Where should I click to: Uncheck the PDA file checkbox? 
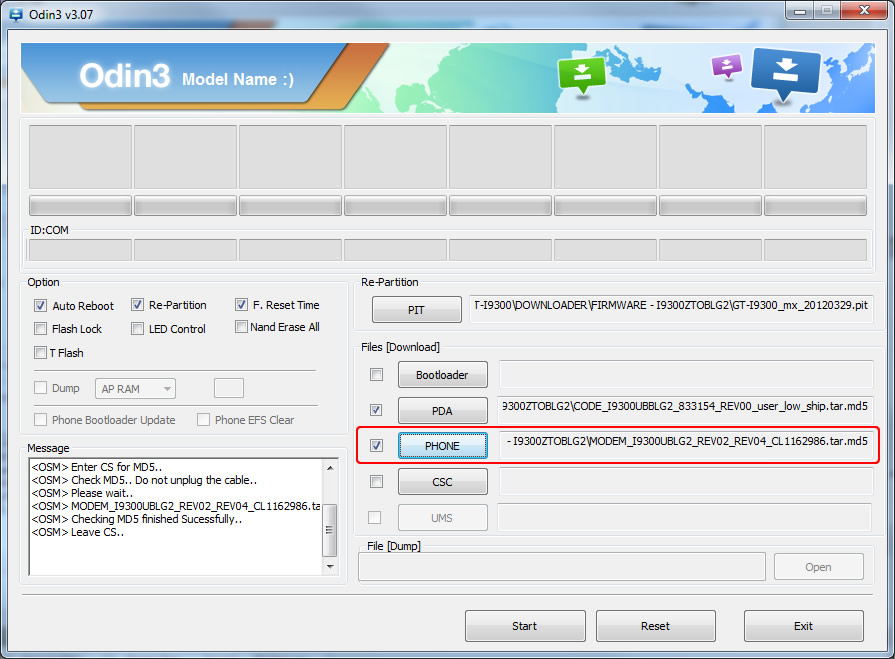376,410
